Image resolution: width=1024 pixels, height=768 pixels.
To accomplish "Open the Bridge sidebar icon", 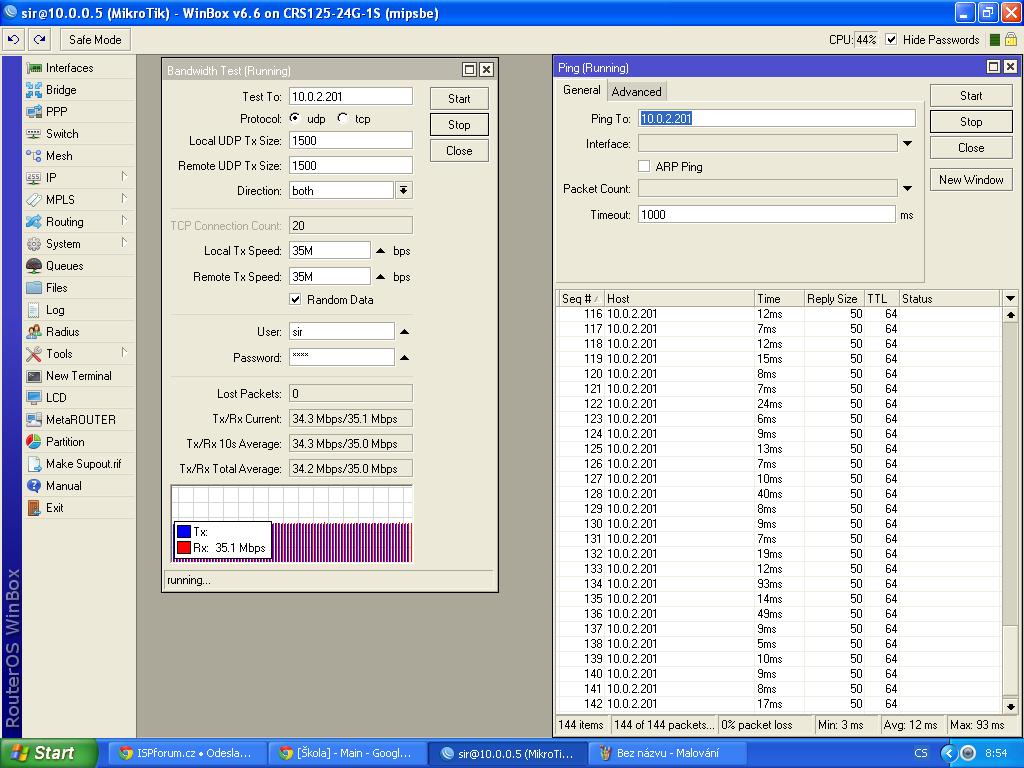I will (x=34, y=90).
